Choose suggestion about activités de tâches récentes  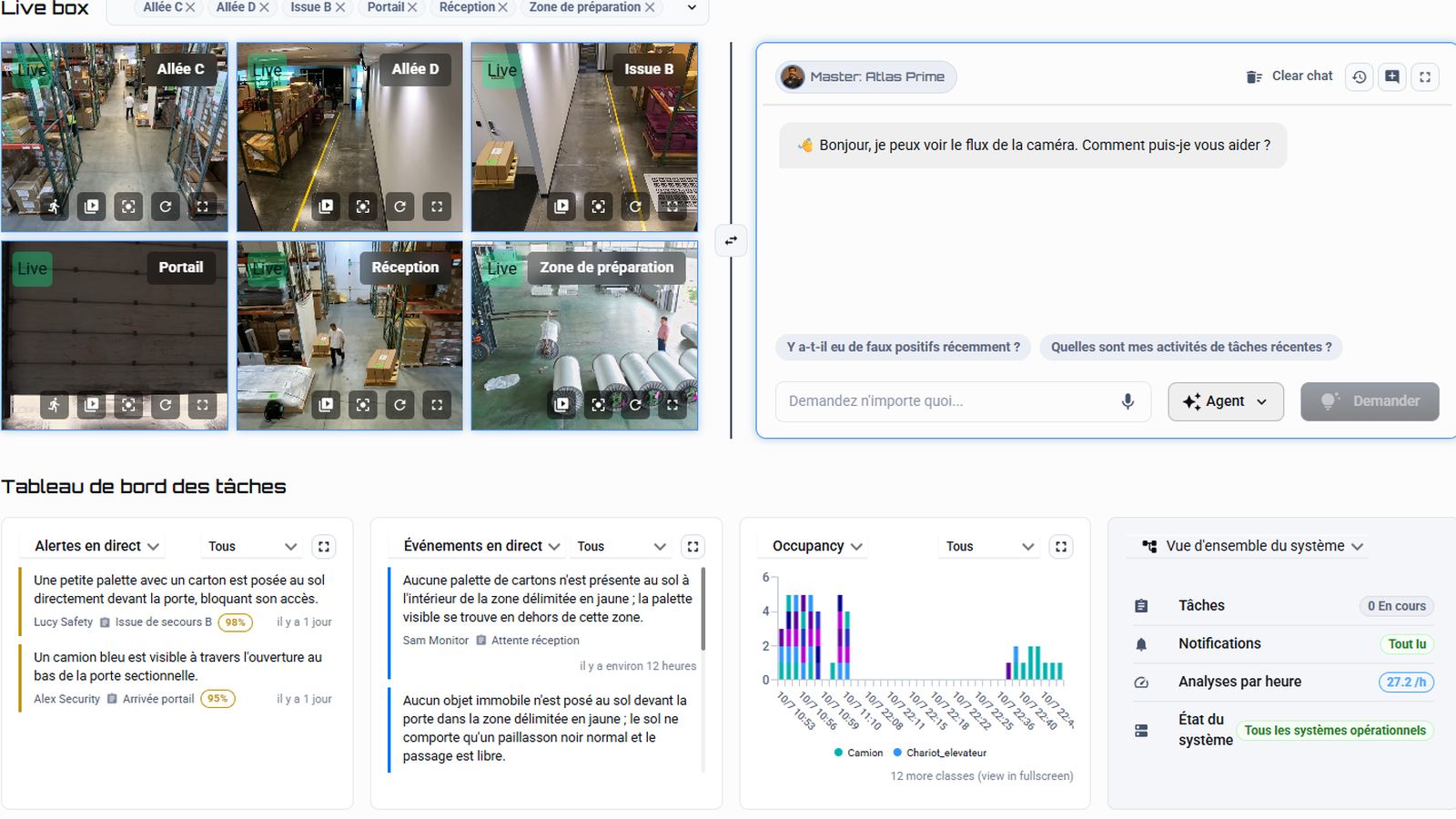click(x=1191, y=347)
